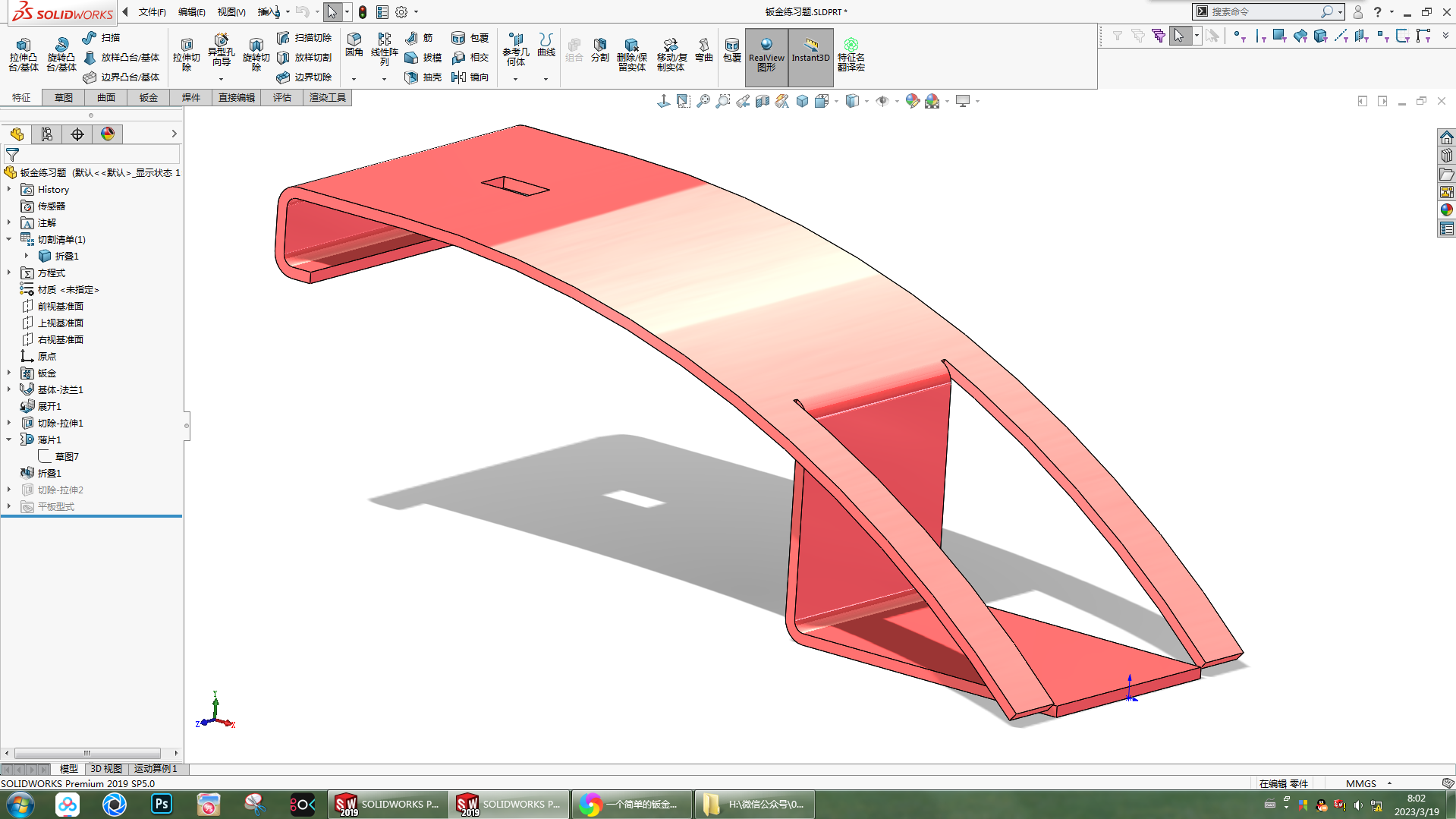Select the 圆角 fillet tool

(x=354, y=45)
